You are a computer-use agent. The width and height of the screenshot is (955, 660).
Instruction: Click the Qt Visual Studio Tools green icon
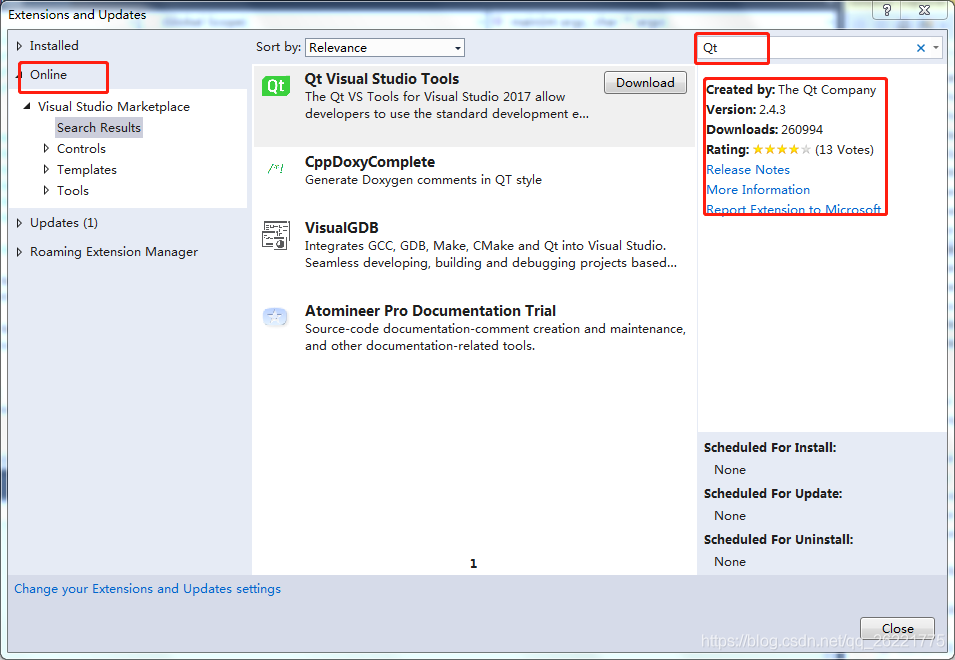276,86
